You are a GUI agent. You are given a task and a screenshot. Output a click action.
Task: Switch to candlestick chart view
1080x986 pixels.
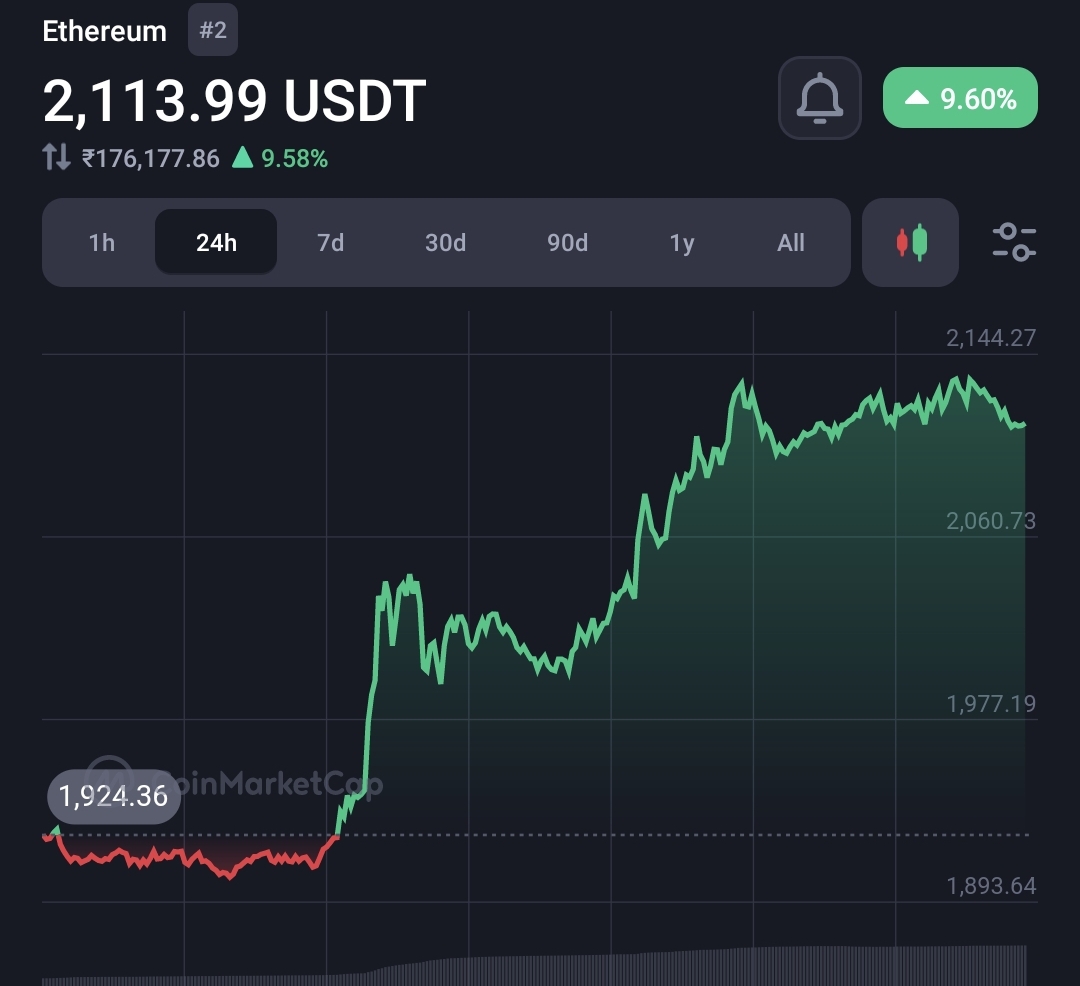[910, 243]
